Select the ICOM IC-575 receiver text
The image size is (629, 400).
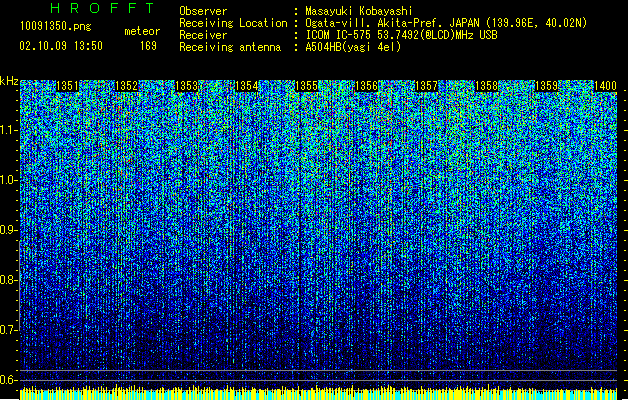[401, 35]
